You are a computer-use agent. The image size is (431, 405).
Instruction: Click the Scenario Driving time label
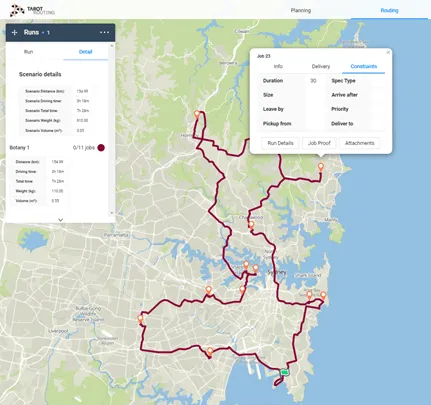[x=43, y=101]
